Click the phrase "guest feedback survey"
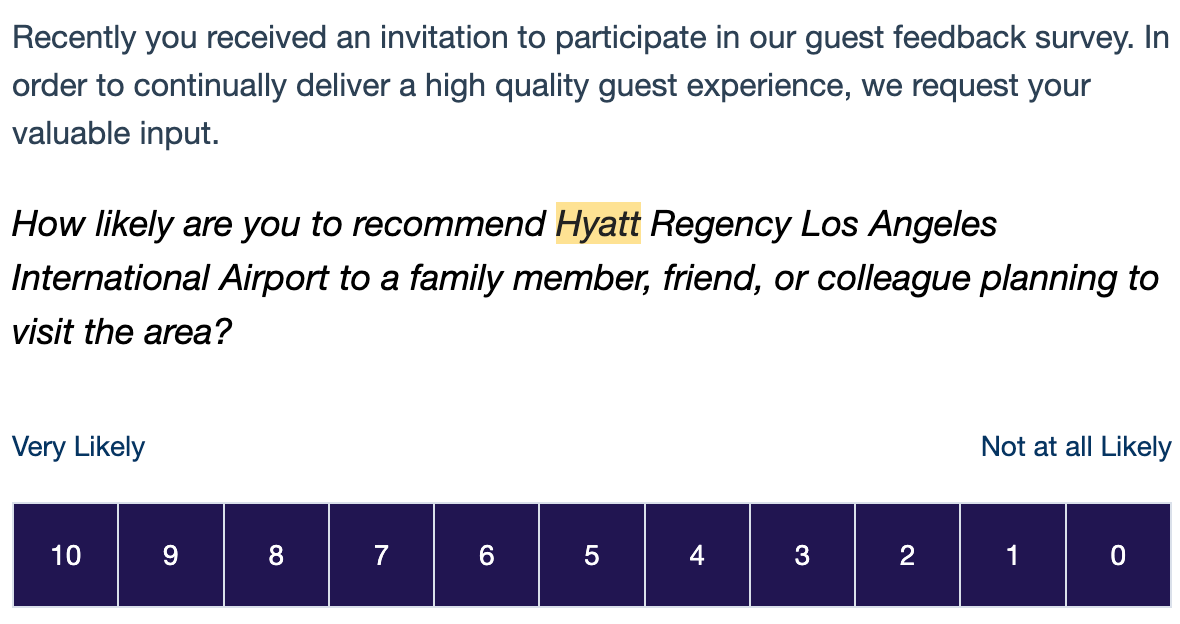This screenshot has width=1180, height=624. tap(969, 38)
